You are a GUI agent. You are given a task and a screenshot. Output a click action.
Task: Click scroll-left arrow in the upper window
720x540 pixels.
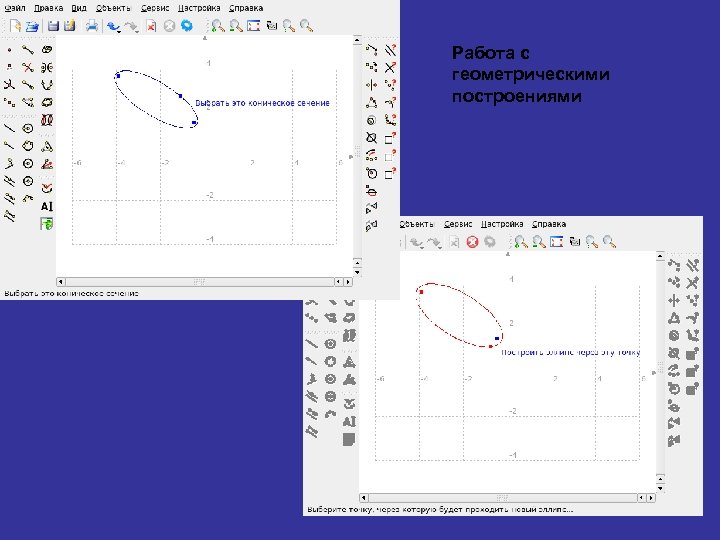coord(61,281)
